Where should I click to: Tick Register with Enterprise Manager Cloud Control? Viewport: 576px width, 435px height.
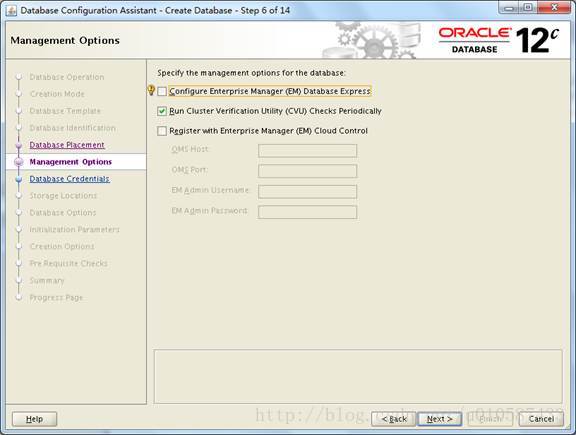(x=162, y=131)
